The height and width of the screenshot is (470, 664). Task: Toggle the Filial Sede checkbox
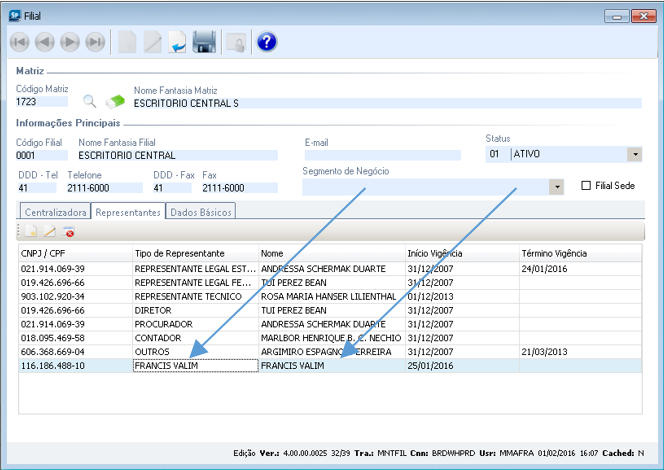[587, 186]
